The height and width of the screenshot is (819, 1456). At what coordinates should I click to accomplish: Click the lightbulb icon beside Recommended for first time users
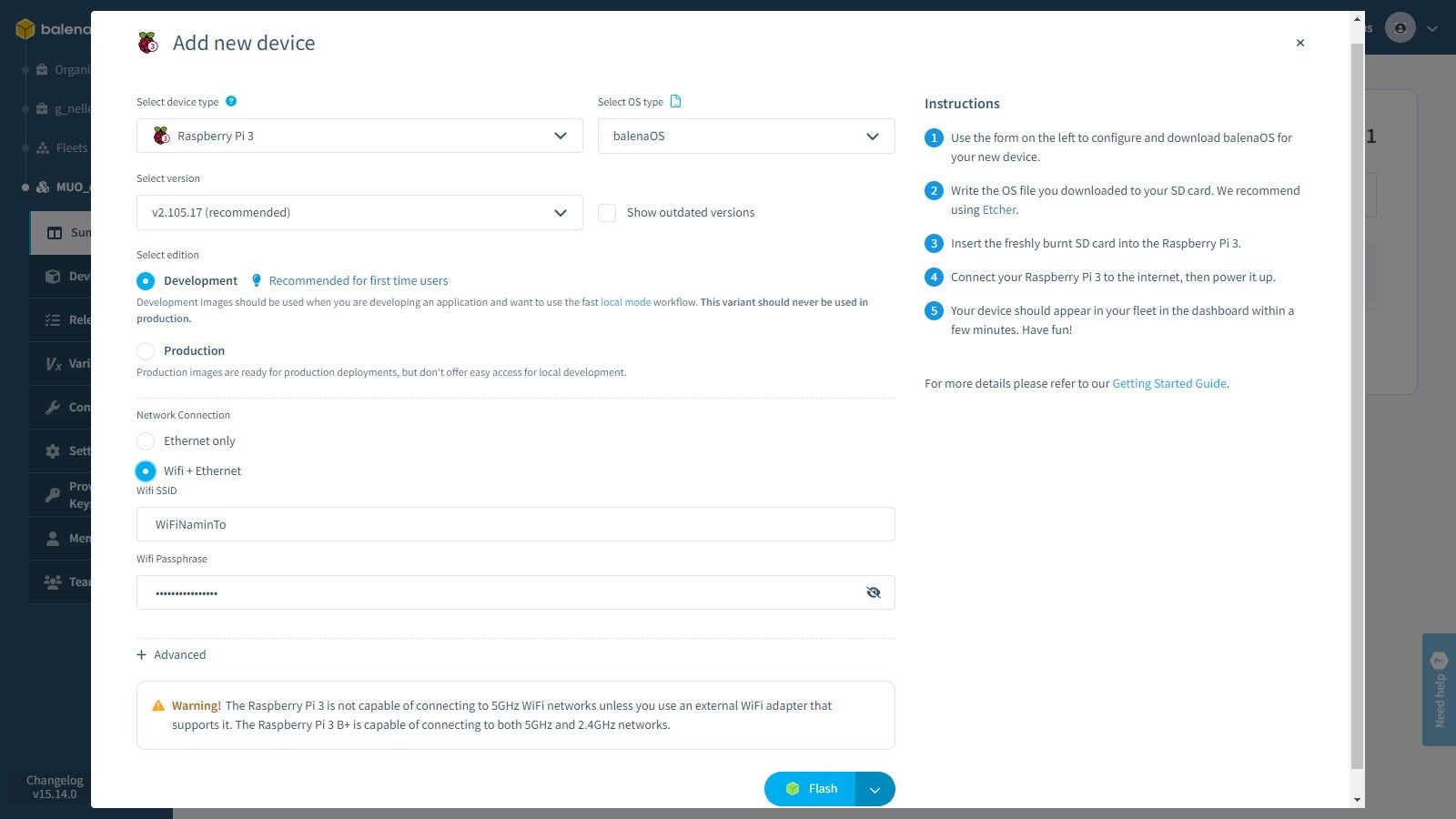click(257, 280)
